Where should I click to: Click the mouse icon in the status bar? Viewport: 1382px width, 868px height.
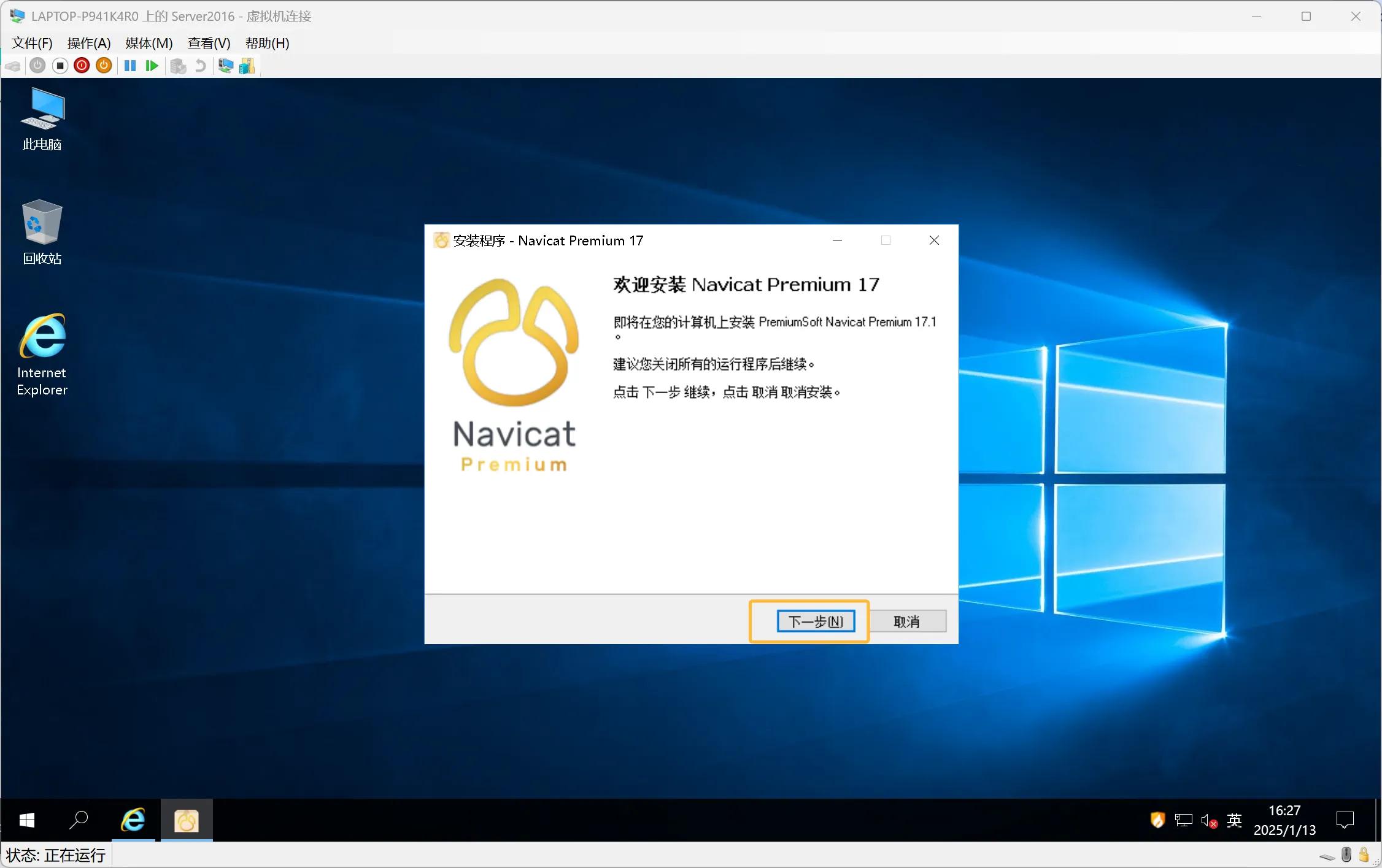point(1346,855)
